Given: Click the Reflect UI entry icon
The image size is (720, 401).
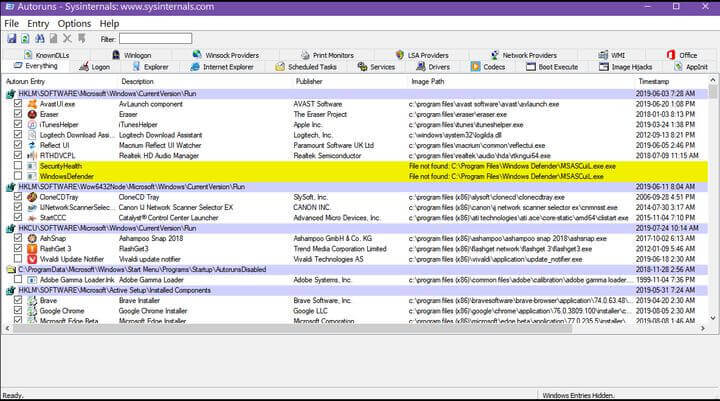Looking at the screenshot, I should coord(32,145).
